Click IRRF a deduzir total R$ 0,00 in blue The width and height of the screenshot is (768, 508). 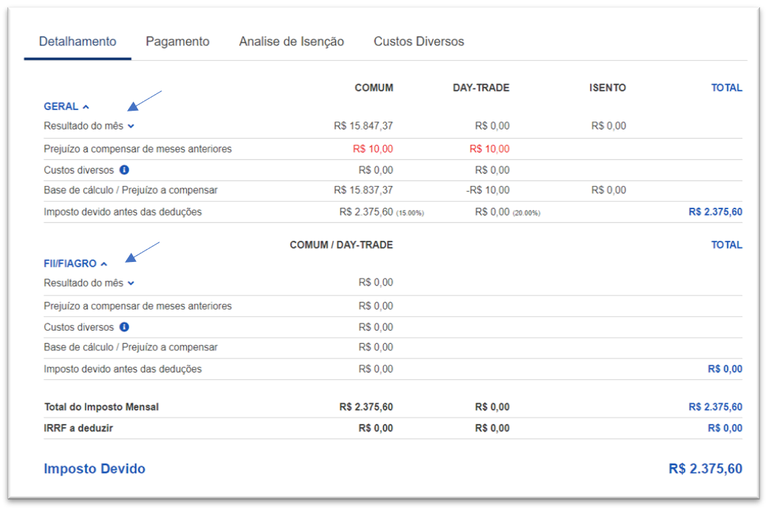click(x=725, y=428)
